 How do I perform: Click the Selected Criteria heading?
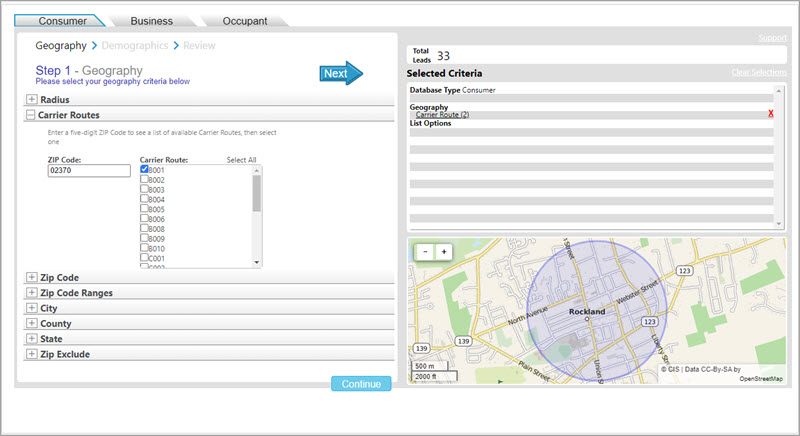click(x=444, y=73)
